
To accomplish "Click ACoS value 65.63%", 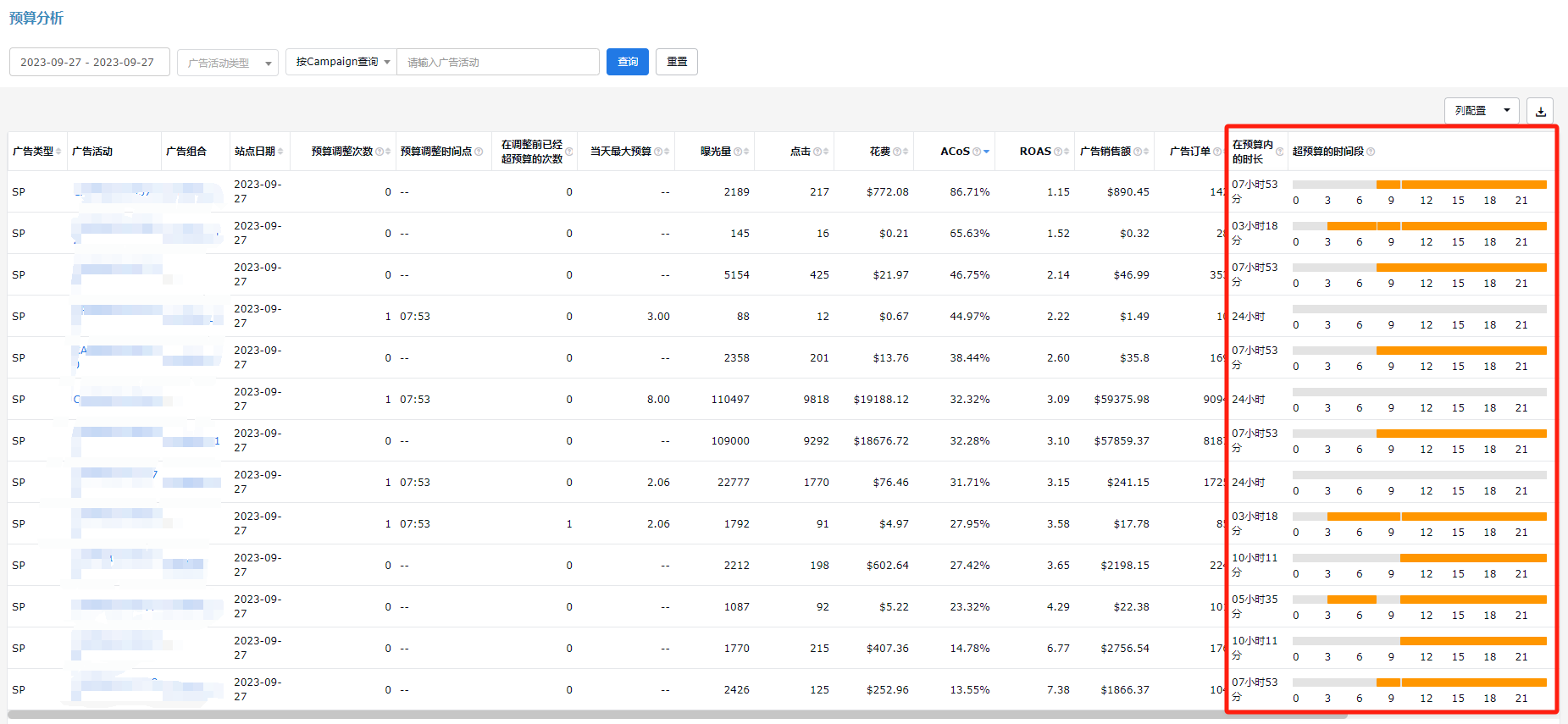I will pos(970,234).
